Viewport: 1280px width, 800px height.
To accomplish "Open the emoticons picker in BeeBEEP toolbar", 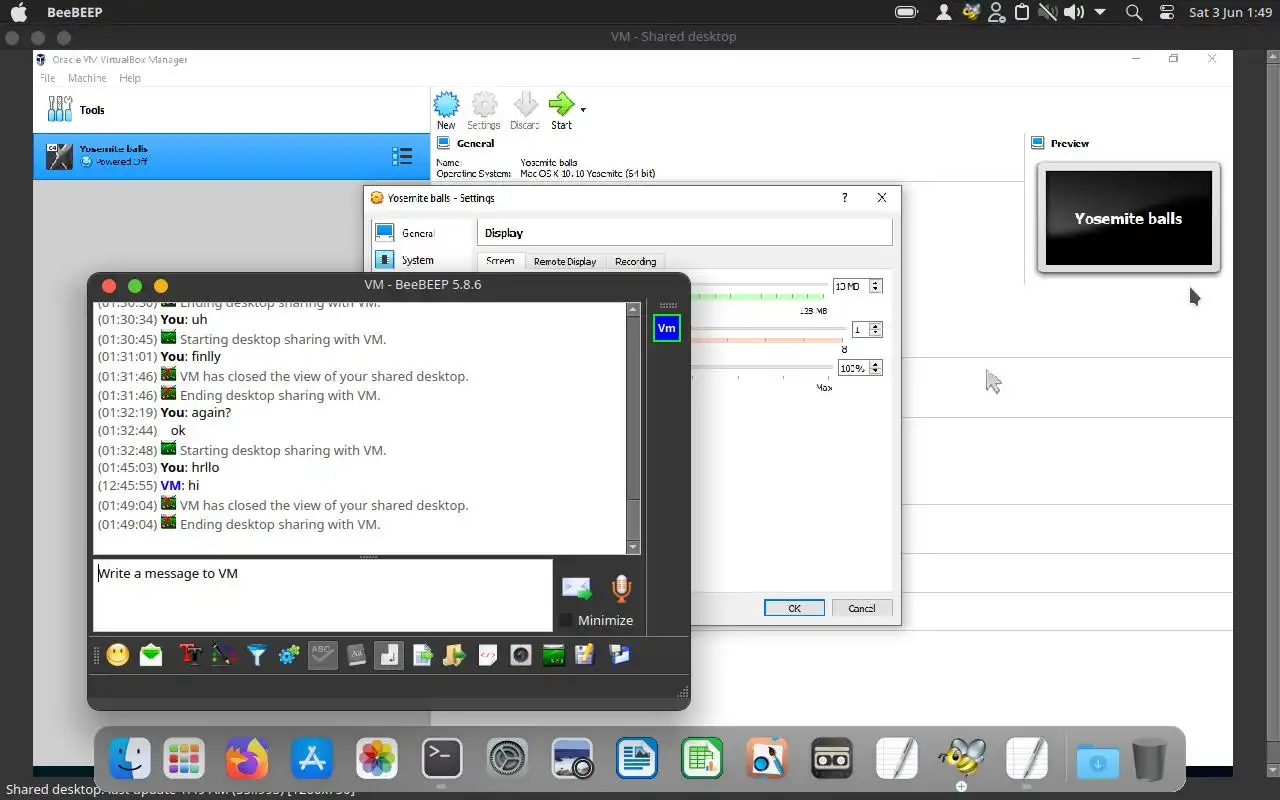I will click(x=118, y=655).
